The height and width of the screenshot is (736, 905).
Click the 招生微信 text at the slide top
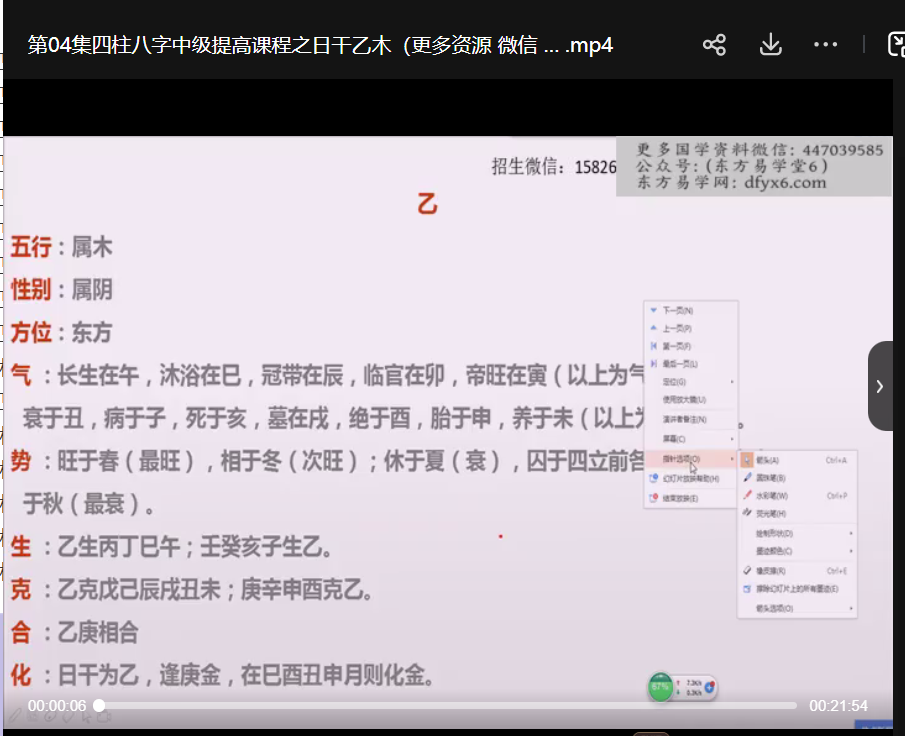(x=554, y=166)
